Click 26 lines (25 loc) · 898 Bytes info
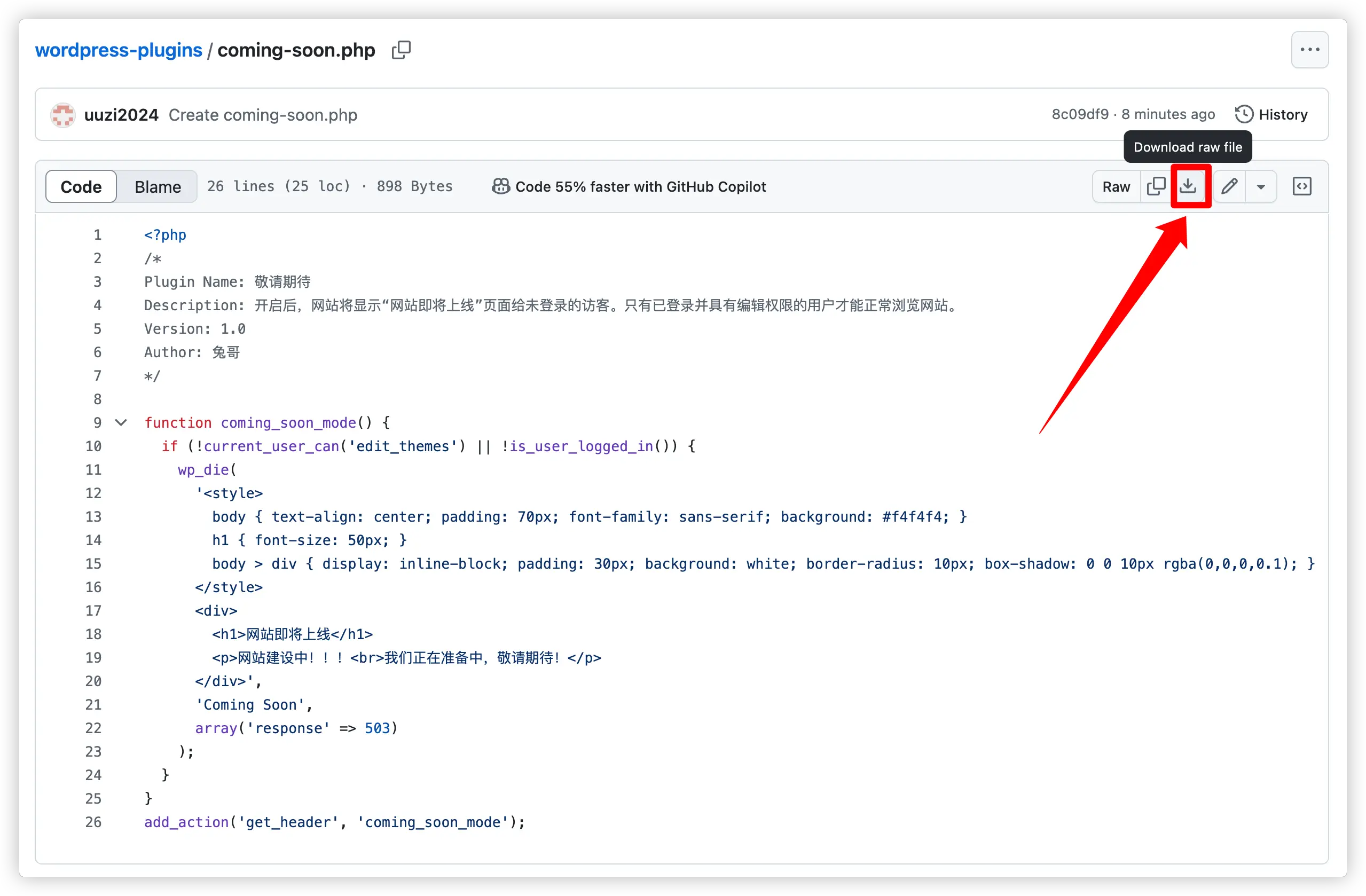Screen dimensions: 1366x896 click(329, 186)
